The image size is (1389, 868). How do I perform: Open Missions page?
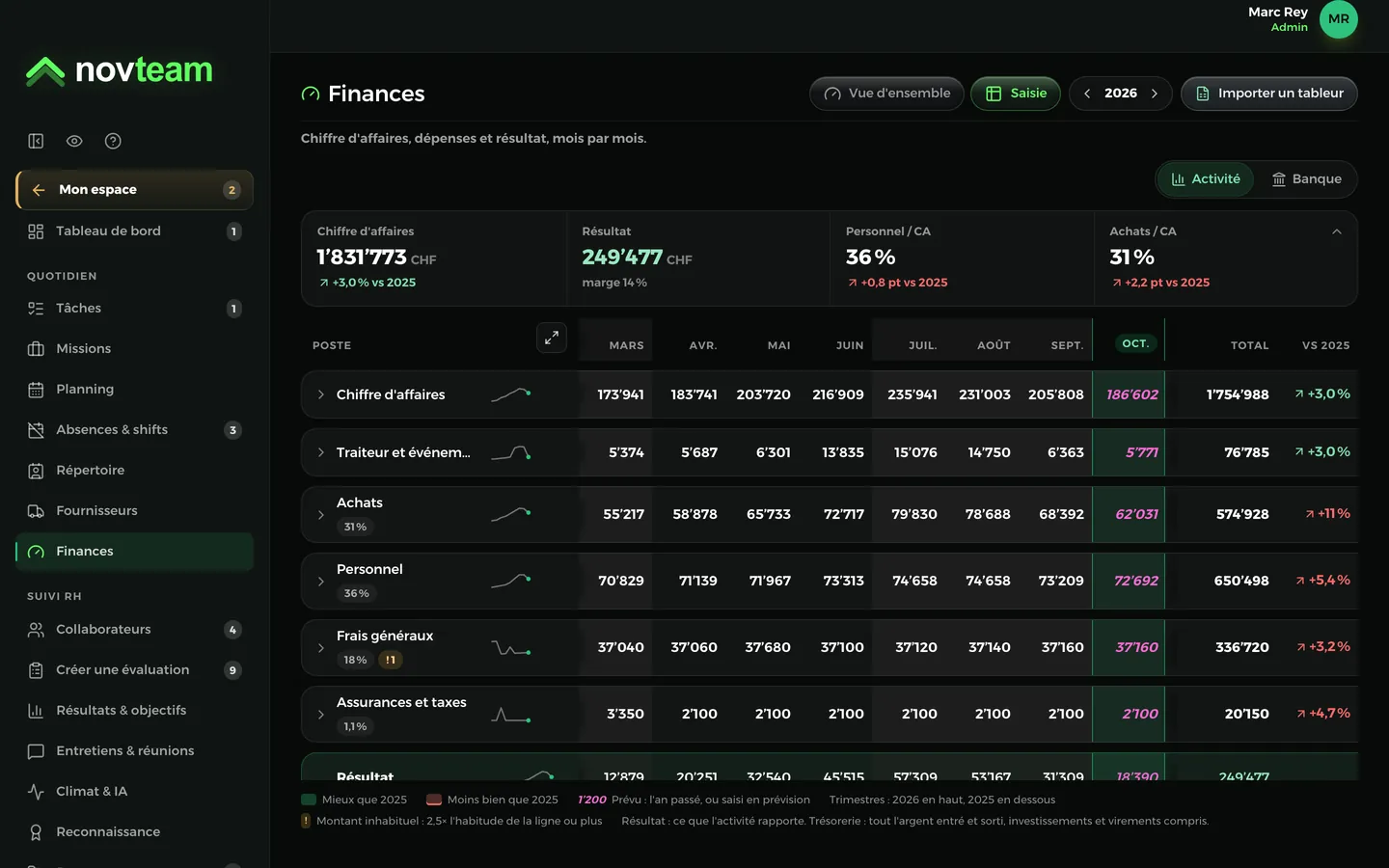134,349
